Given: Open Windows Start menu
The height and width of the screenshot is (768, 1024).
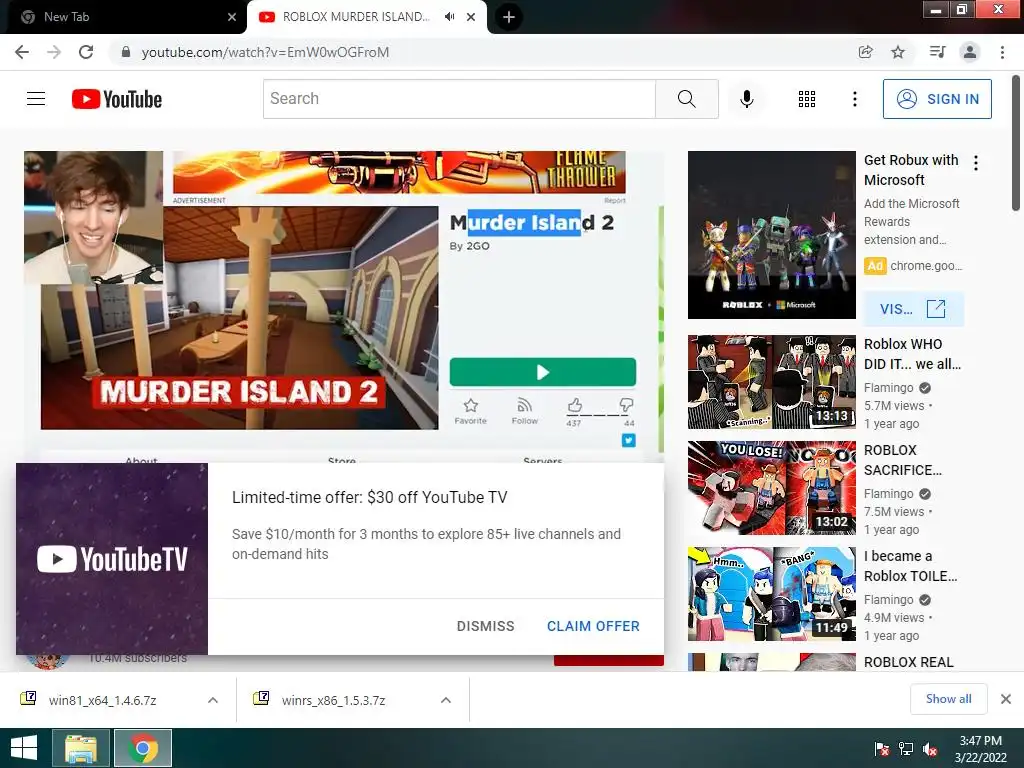Looking at the screenshot, I should pyautogui.click(x=24, y=748).
